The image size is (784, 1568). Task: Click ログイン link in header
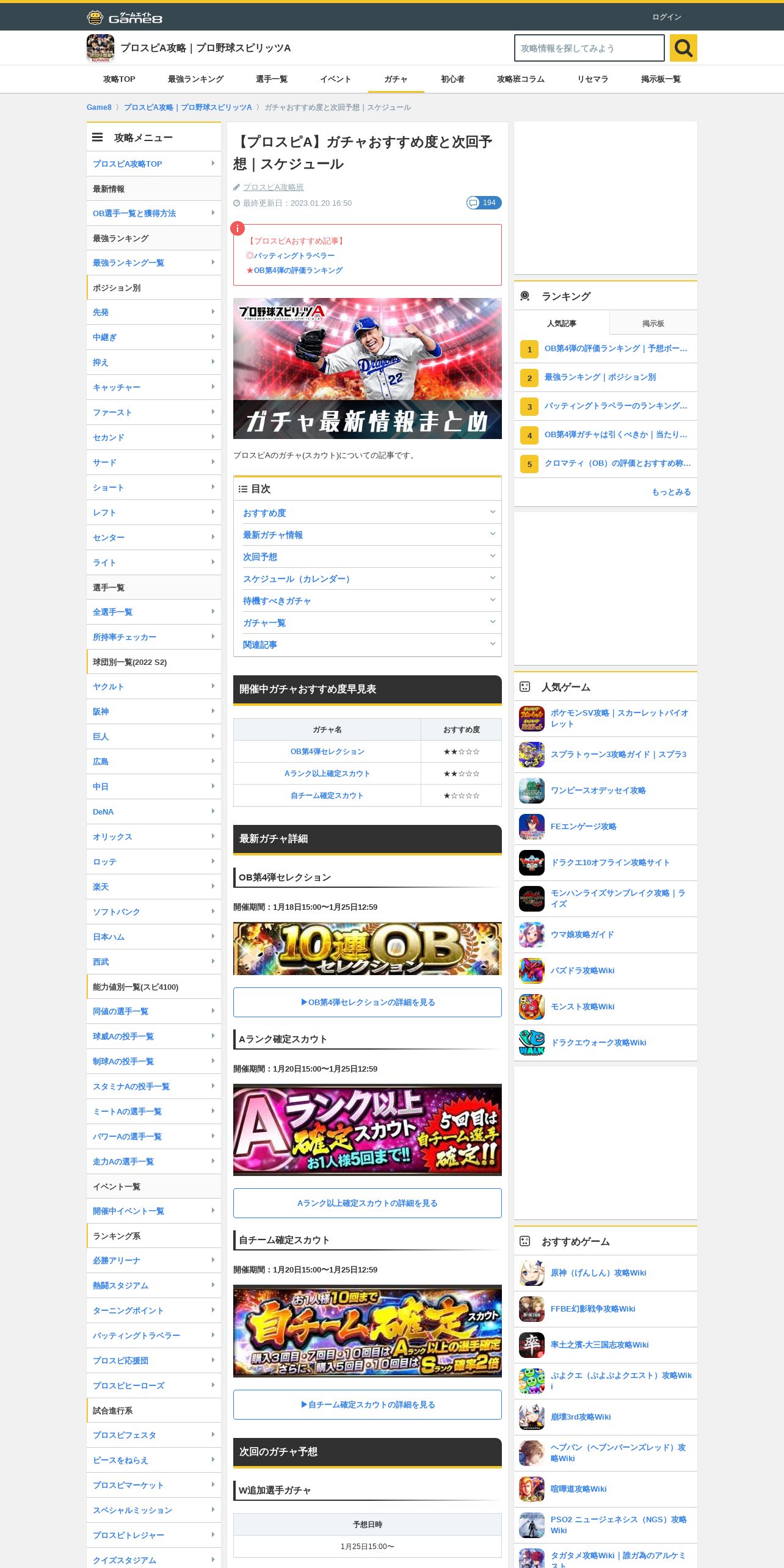[666, 16]
